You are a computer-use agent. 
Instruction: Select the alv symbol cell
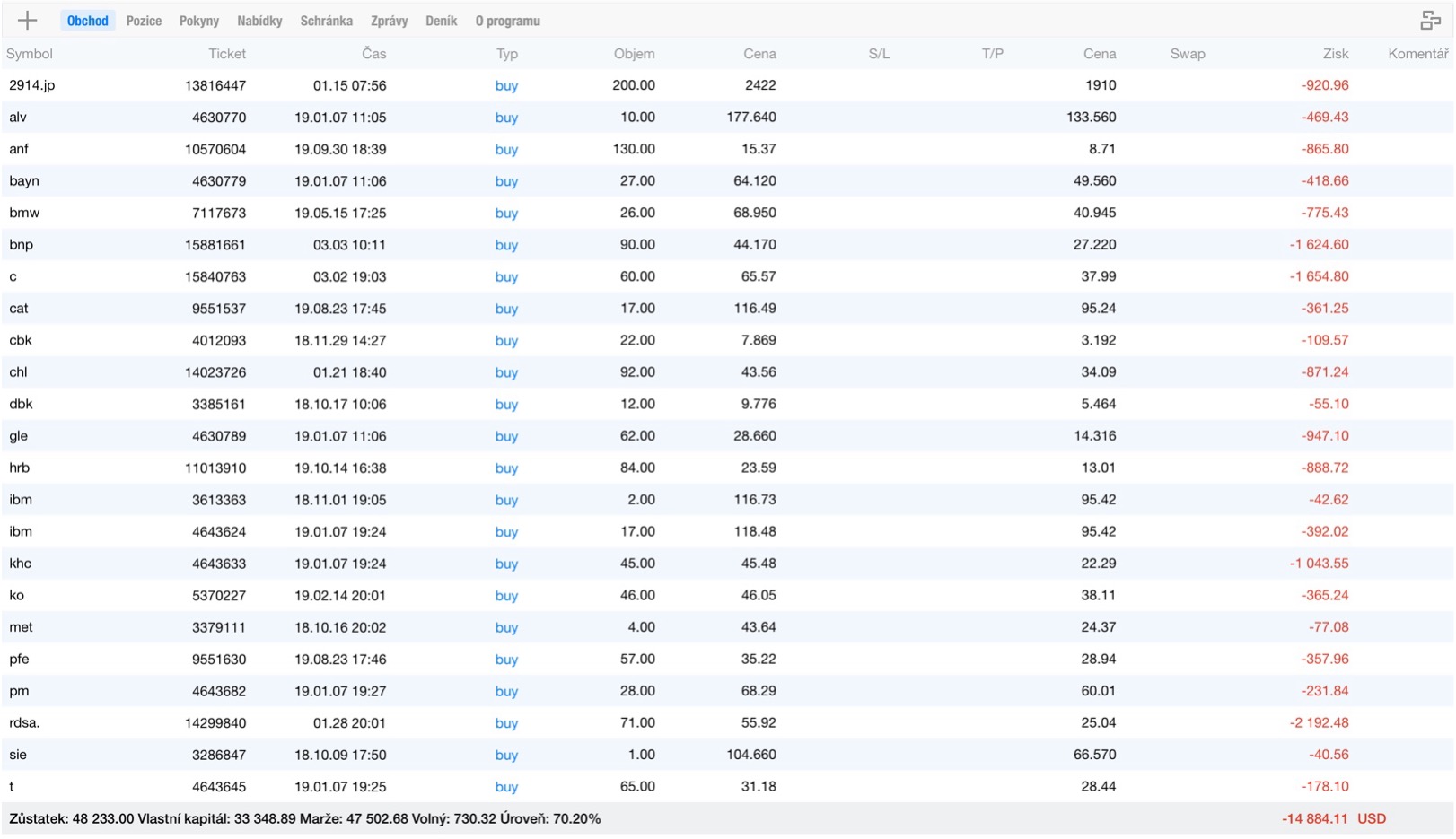tap(18, 118)
